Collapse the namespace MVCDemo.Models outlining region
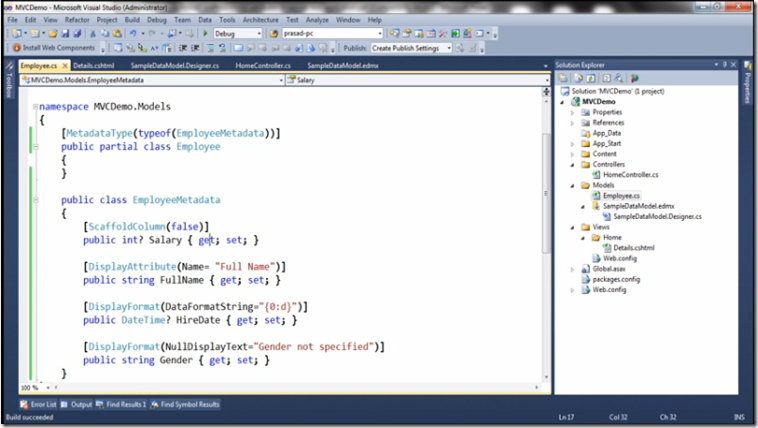This screenshot has height=428, width=758. click(x=35, y=106)
